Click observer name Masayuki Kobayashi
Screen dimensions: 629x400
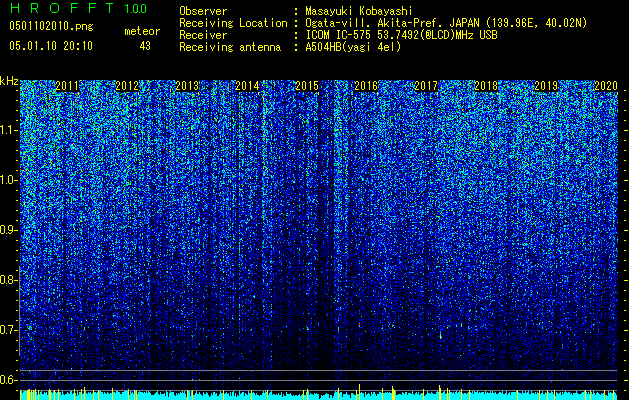pos(359,11)
